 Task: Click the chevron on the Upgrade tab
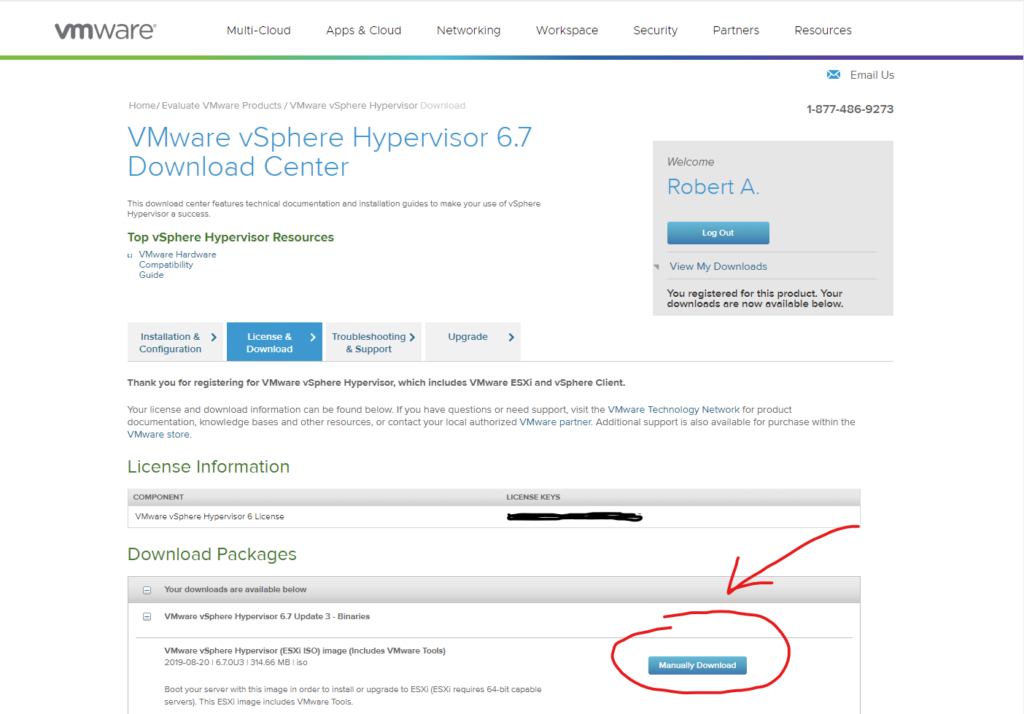(x=511, y=337)
